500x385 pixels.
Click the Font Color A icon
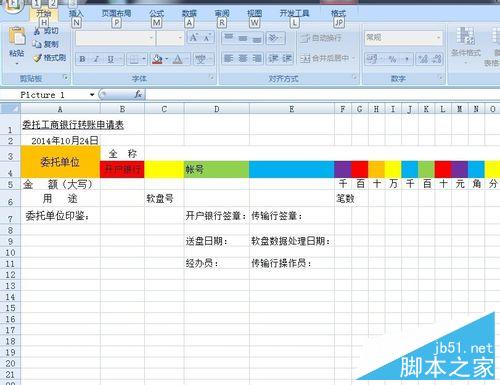click(x=178, y=59)
